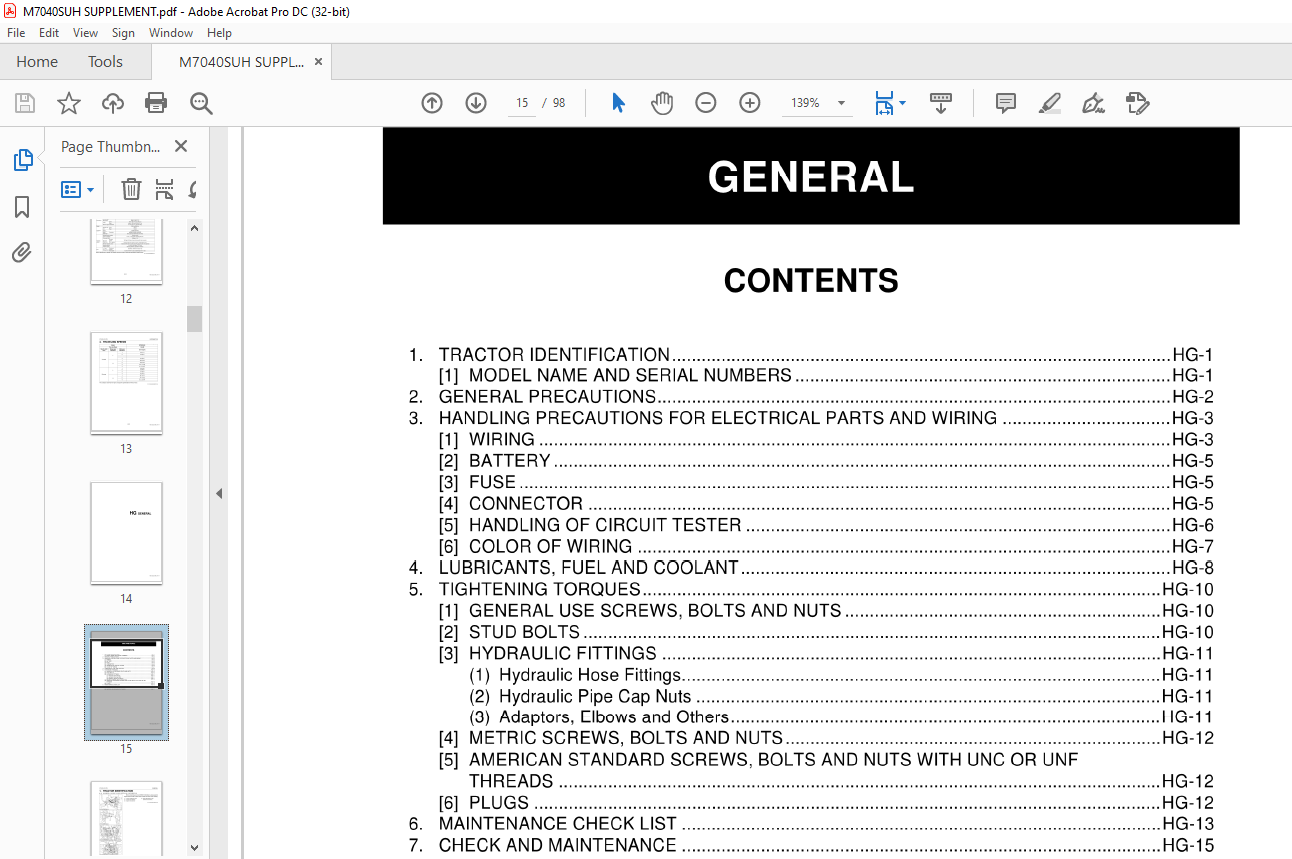This screenshot has height=859, width=1292.
Task: Click HYDRAULIC FITTINGS contents line
Action: (826, 653)
